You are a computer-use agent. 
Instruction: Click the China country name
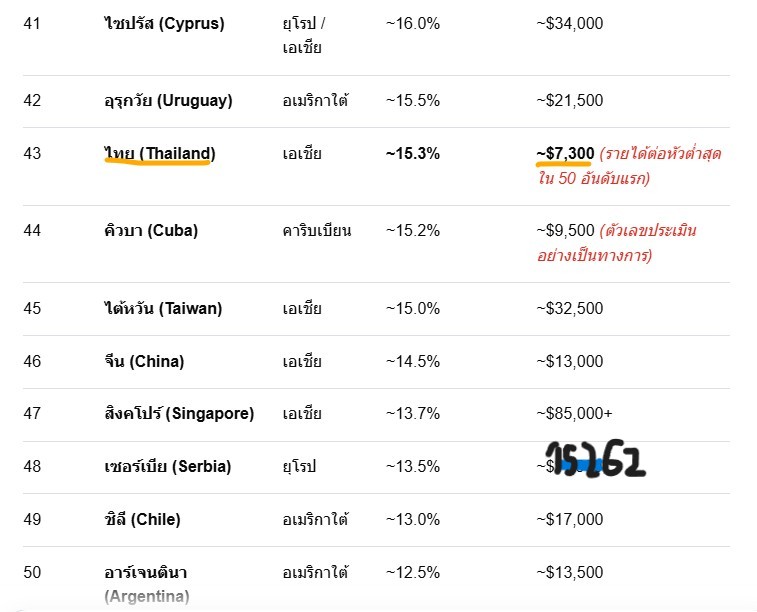(x=144, y=361)
